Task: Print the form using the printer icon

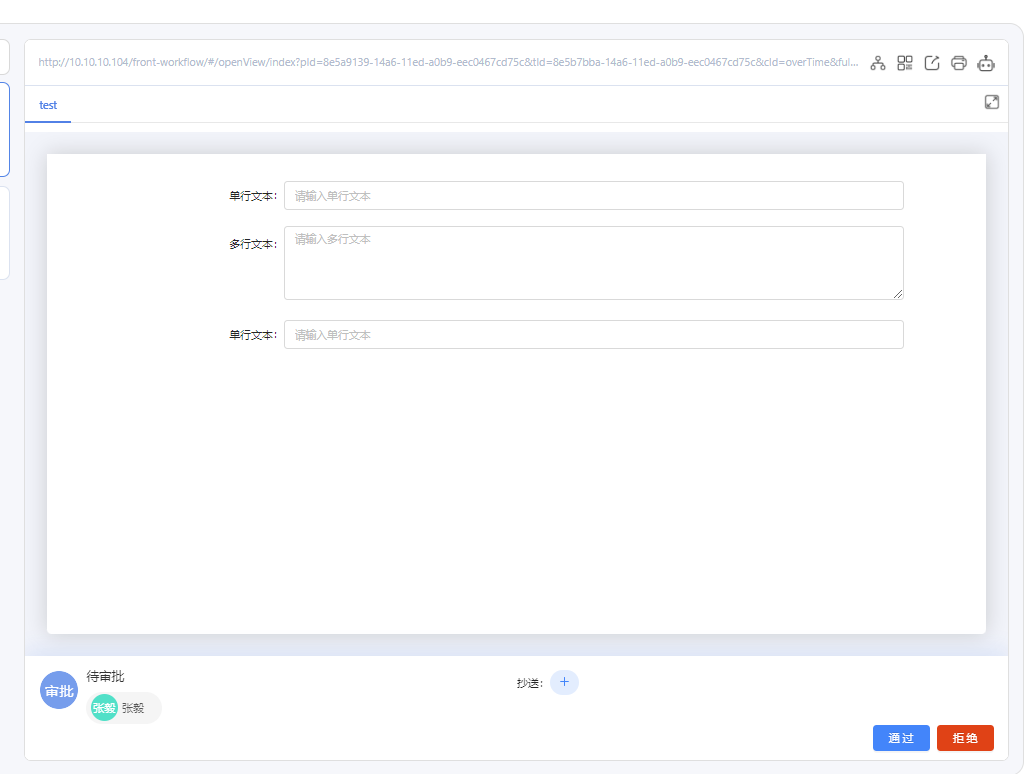Action: pos(959,63)
